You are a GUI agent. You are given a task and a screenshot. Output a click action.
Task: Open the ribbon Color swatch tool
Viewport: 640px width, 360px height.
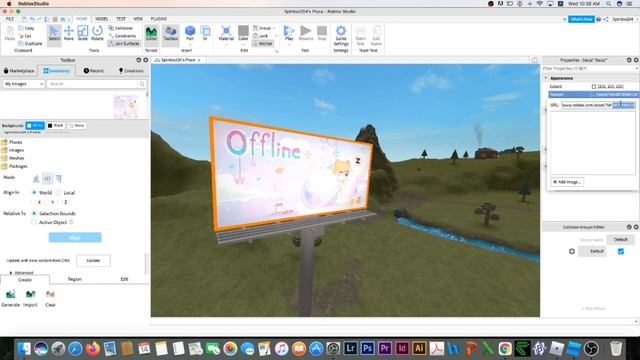coord(243,33)
